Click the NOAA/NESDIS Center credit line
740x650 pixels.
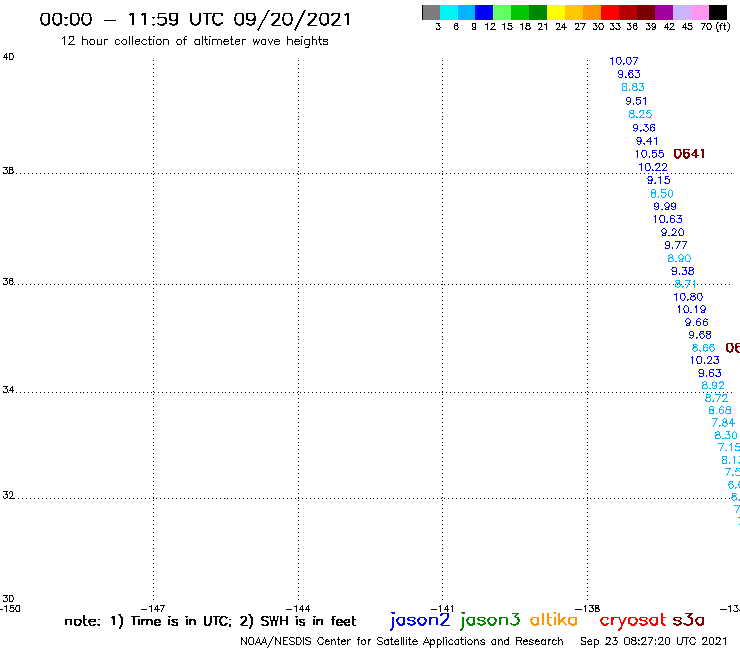[402, 641]
